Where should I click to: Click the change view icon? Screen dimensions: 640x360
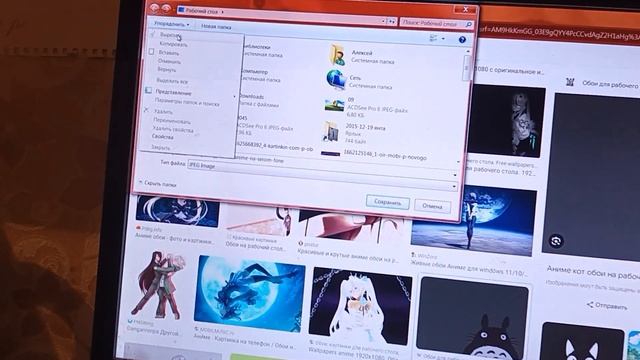coord(433,38)
